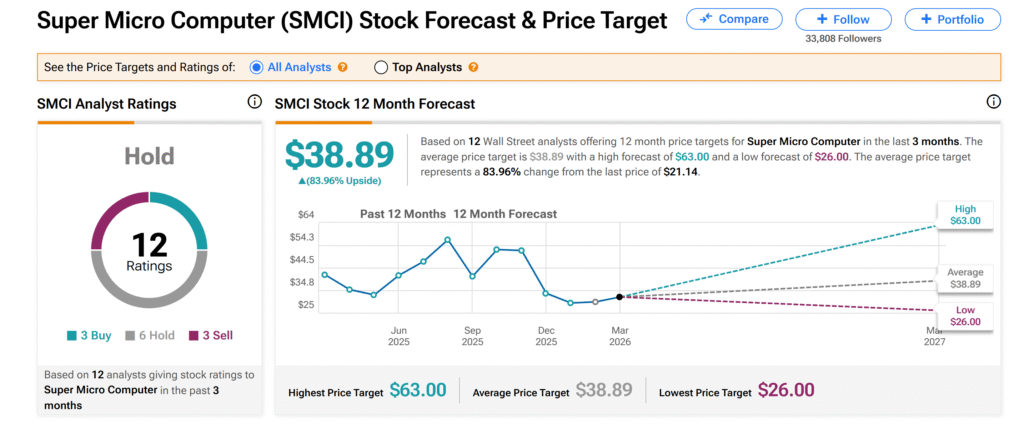1024x433 pixels.
Task: Click help icon next to All Analysts
Action: click(x=343, y=68)
